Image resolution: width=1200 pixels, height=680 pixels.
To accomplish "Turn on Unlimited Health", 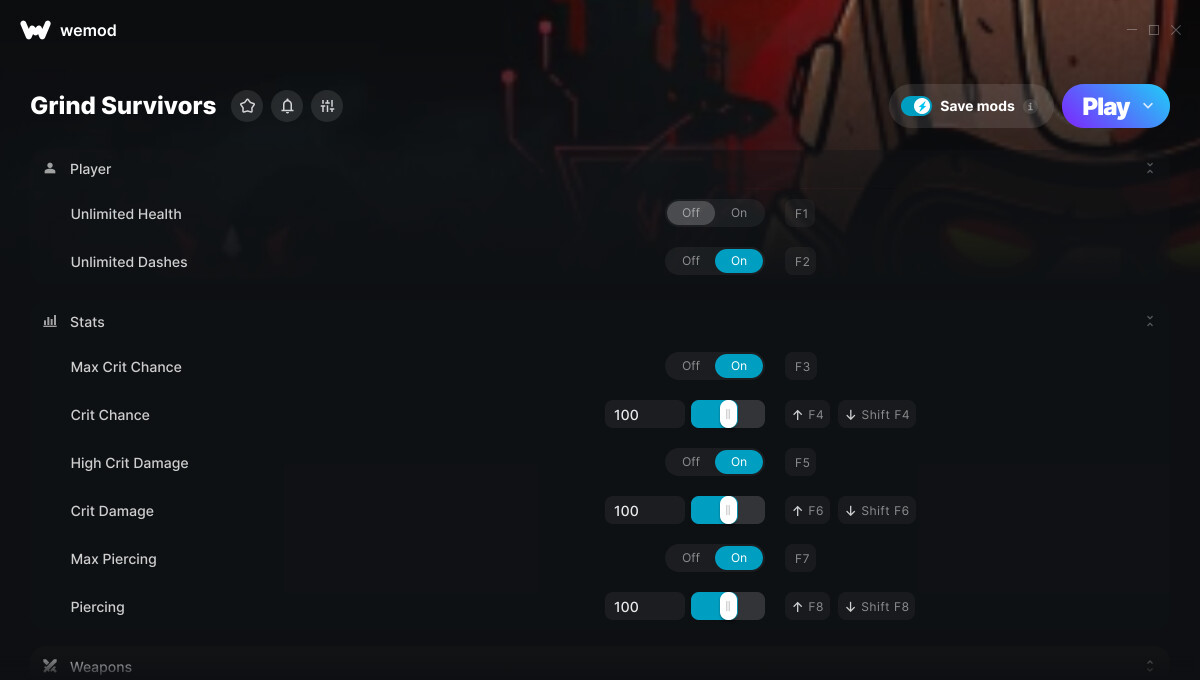I will (739, 213).
